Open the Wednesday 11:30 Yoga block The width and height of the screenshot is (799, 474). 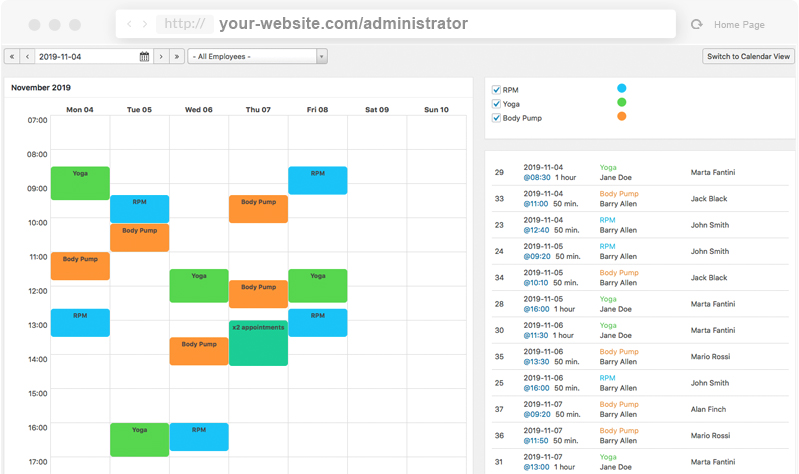coord(199,285)
